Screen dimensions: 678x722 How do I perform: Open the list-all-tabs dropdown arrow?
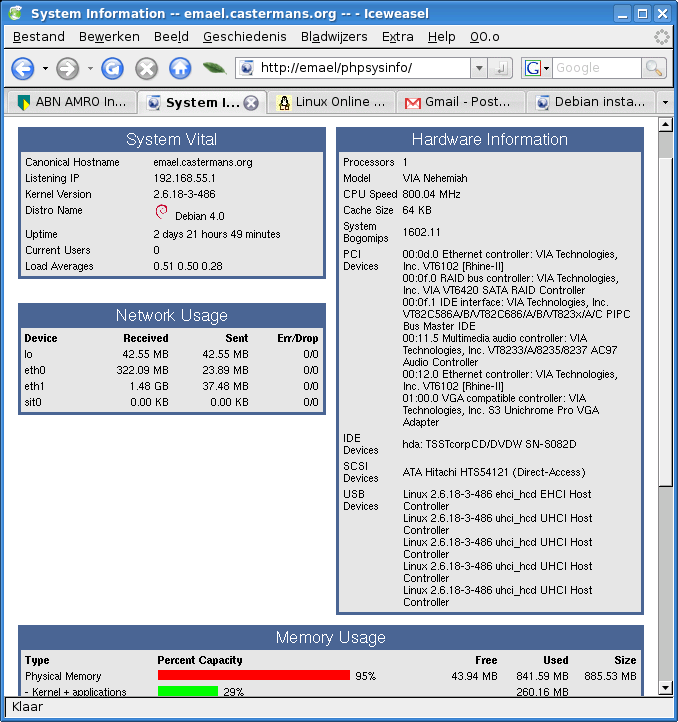click(x=665, y=102)
